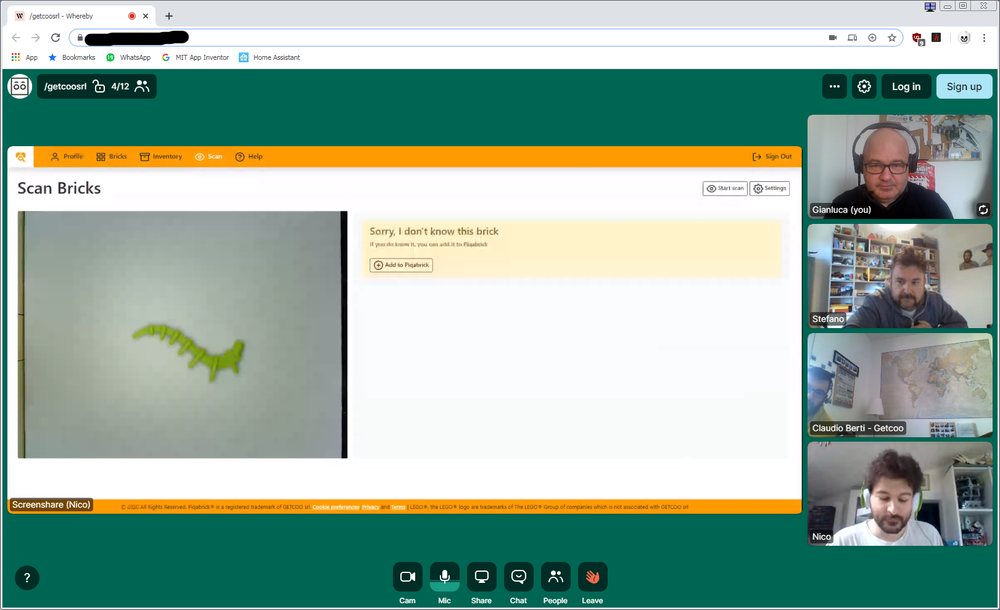Viewport: 1000px width, 610px height.
Task: Mute the microphone with Mic button
Action: [445, 577]
